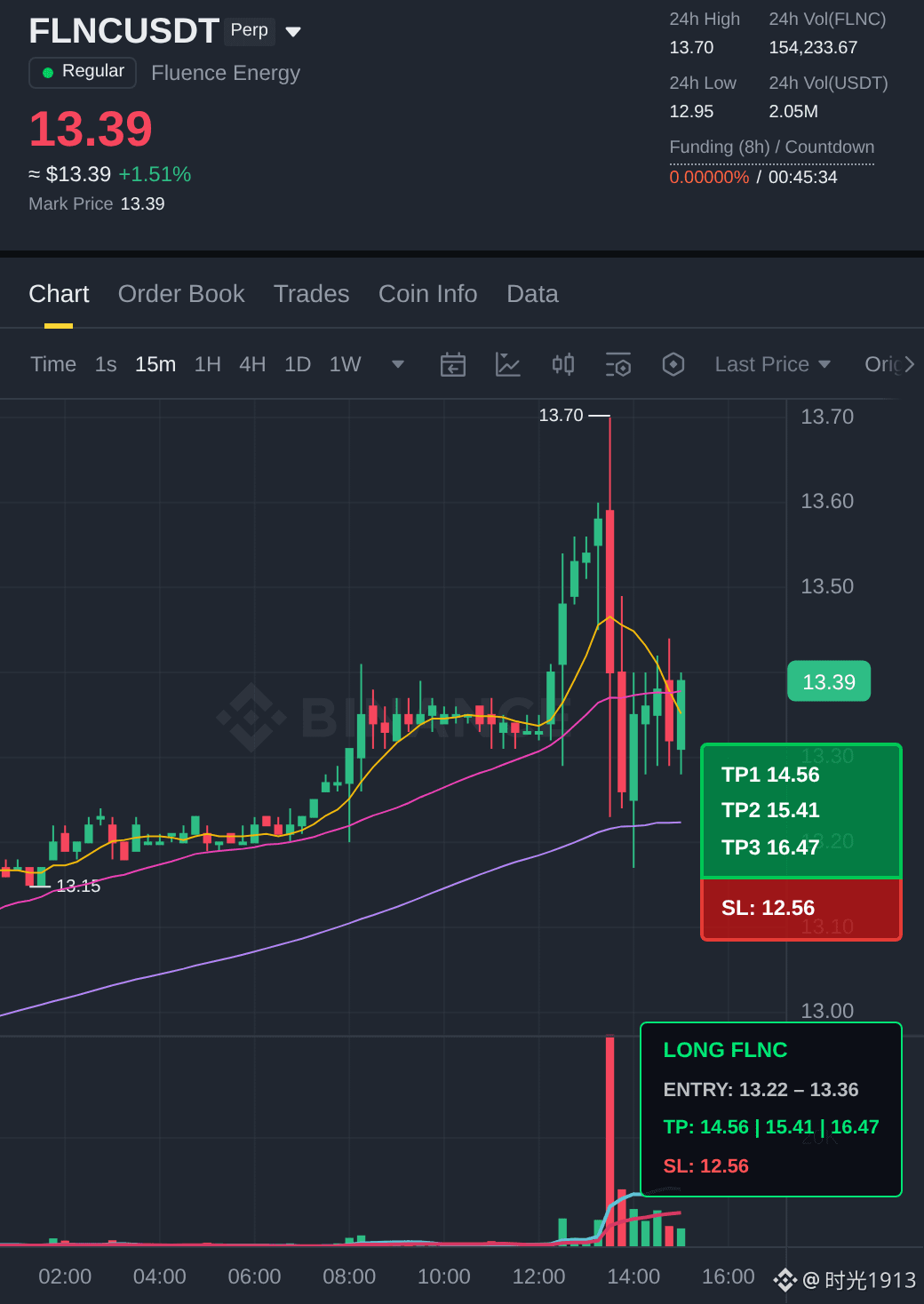Open the chart indicators icon

coord(508,364)
